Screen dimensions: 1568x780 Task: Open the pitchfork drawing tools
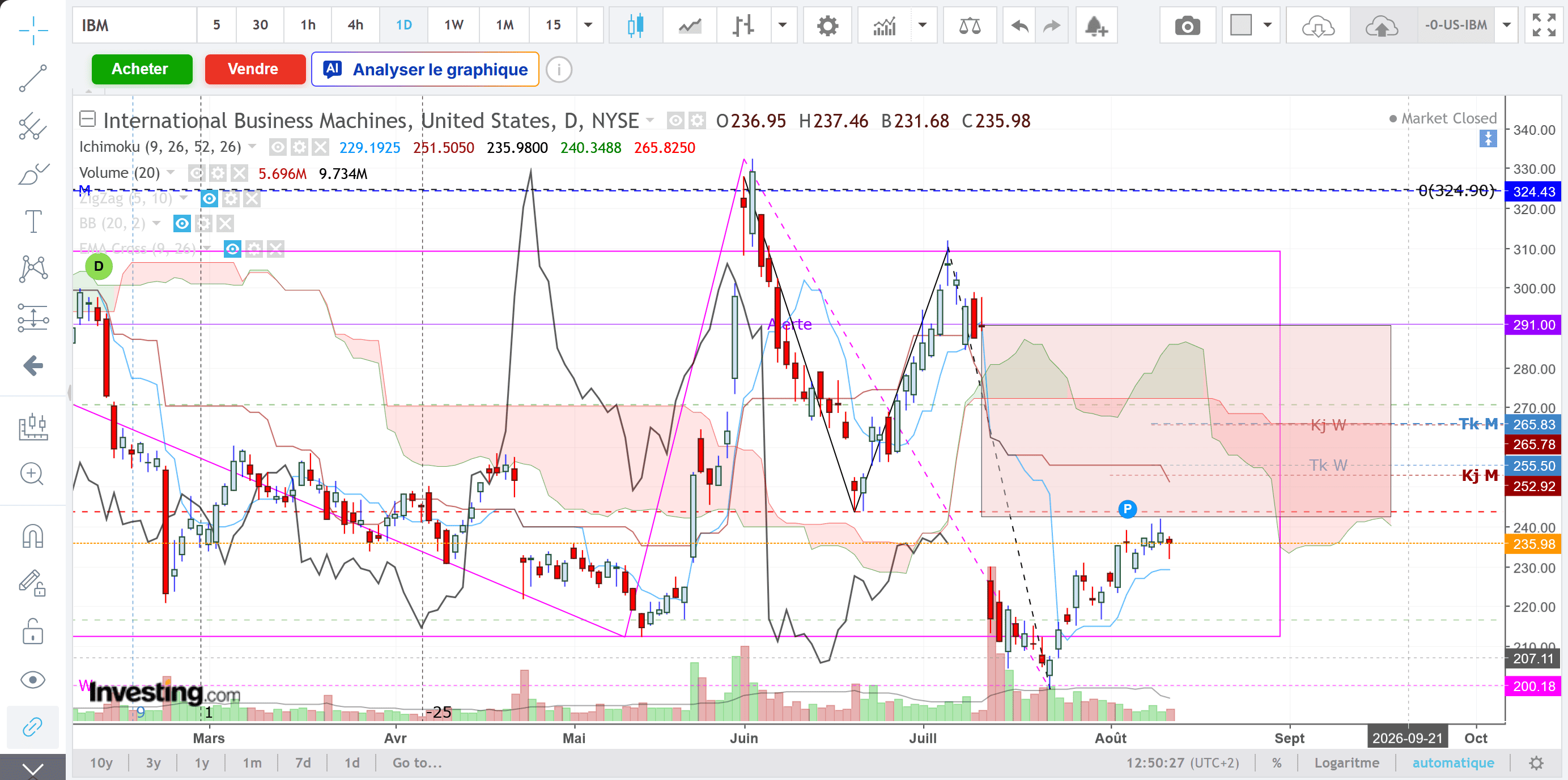33,126
